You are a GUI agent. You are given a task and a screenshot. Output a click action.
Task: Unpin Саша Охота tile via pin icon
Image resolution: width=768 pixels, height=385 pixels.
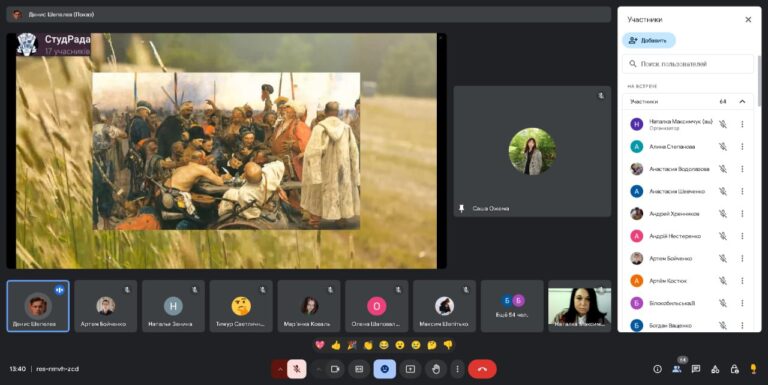coord(461,208)
